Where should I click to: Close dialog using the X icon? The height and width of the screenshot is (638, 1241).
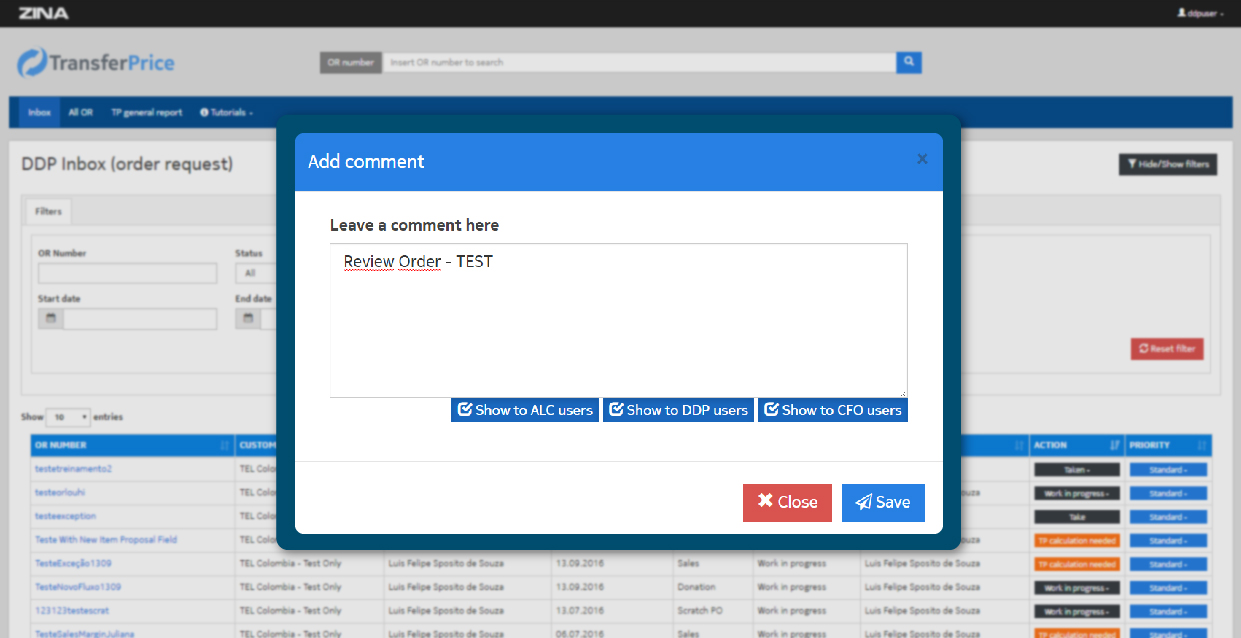coord(922,159)
